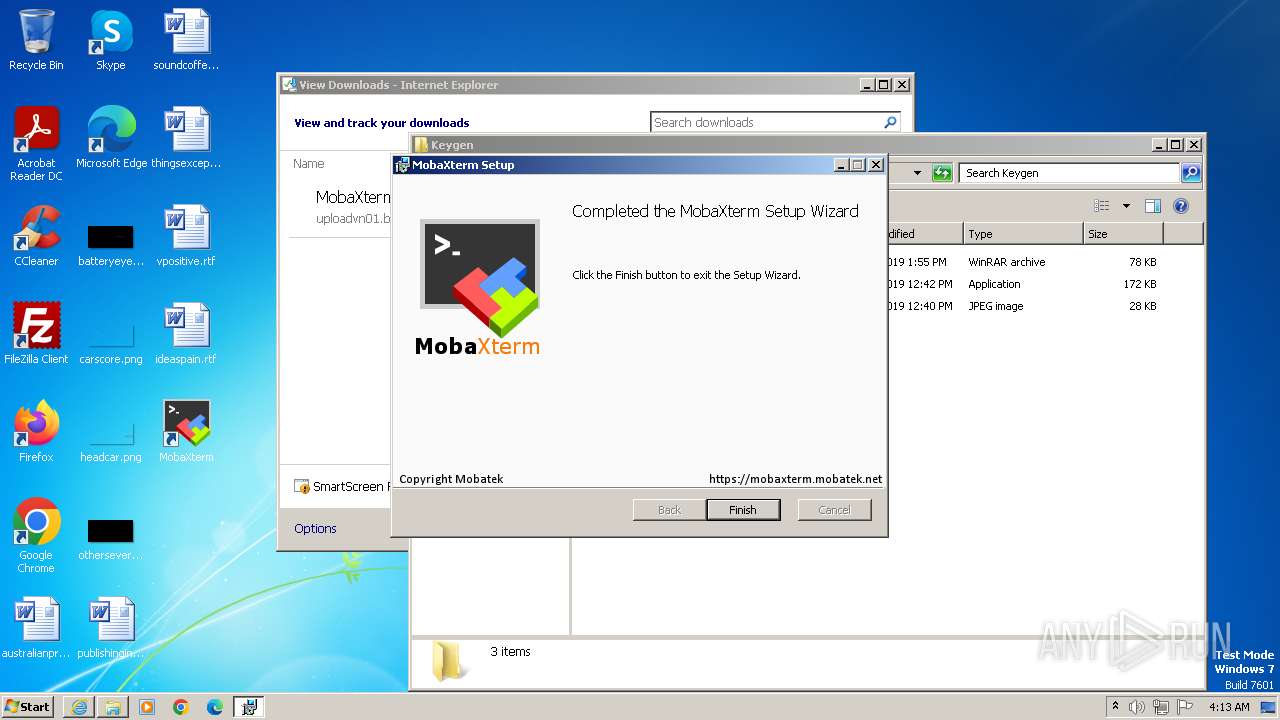
Task: Open the view options dropdown arrow in Keygen
Action: (x=1126, y=206)
